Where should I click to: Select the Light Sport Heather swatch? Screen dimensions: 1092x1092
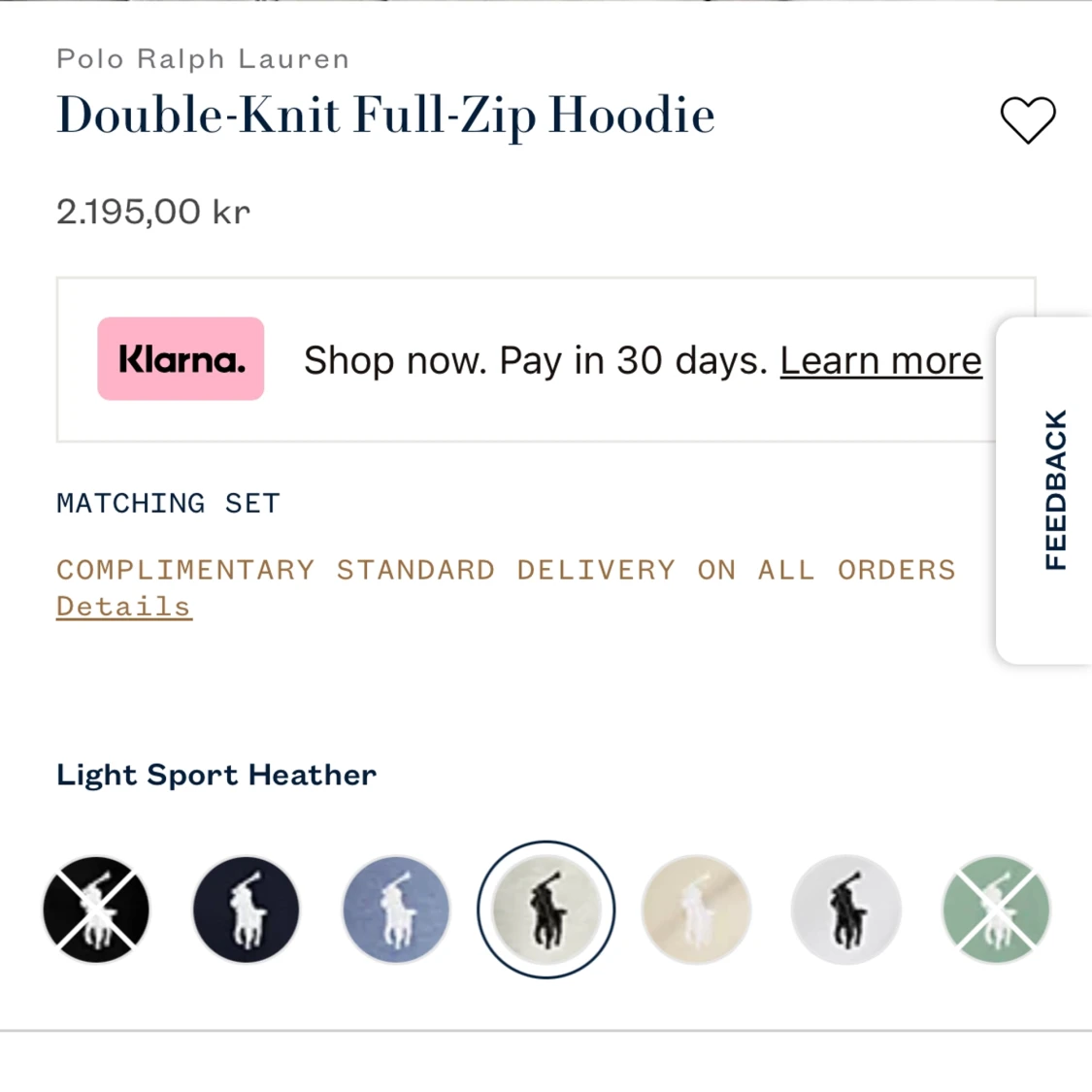pos(546,910)
